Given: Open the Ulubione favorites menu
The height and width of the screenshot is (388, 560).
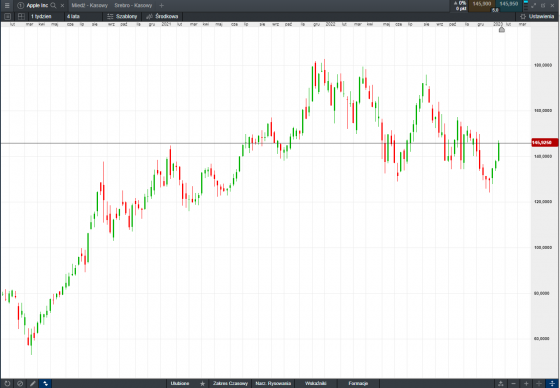Looking at the screenshot, I should coord(180,383).
